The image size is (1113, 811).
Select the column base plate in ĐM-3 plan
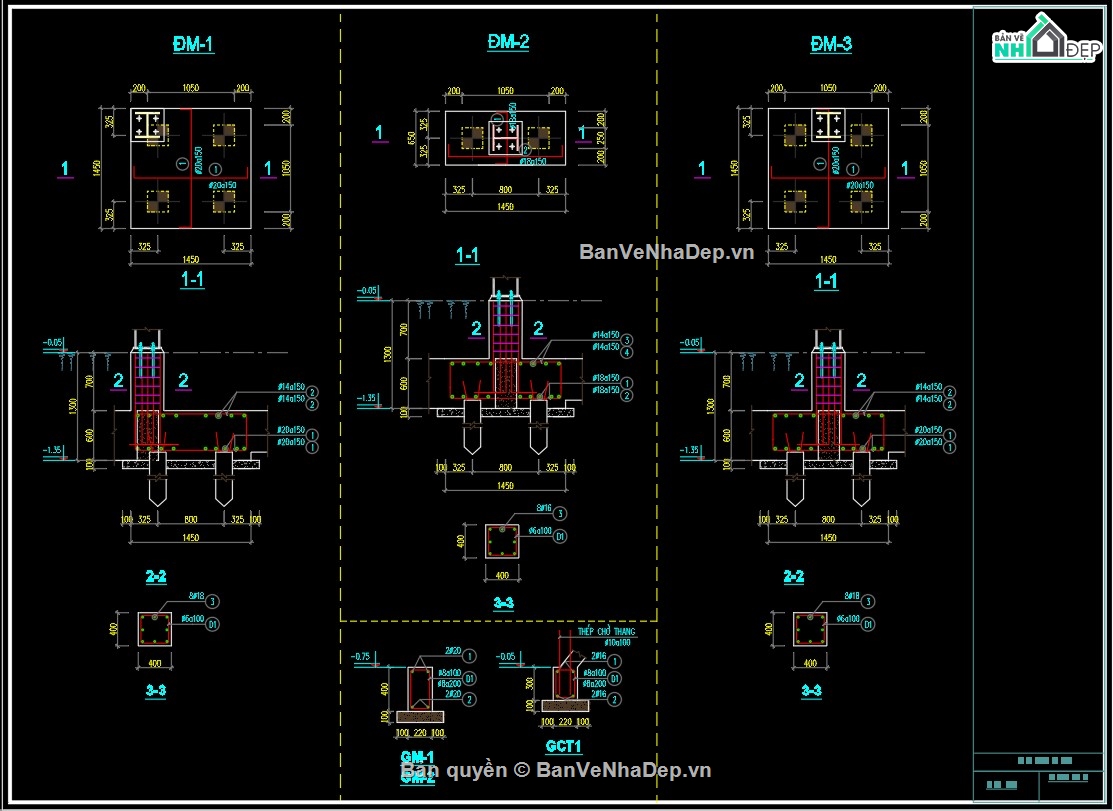click(x=828, y=126)
